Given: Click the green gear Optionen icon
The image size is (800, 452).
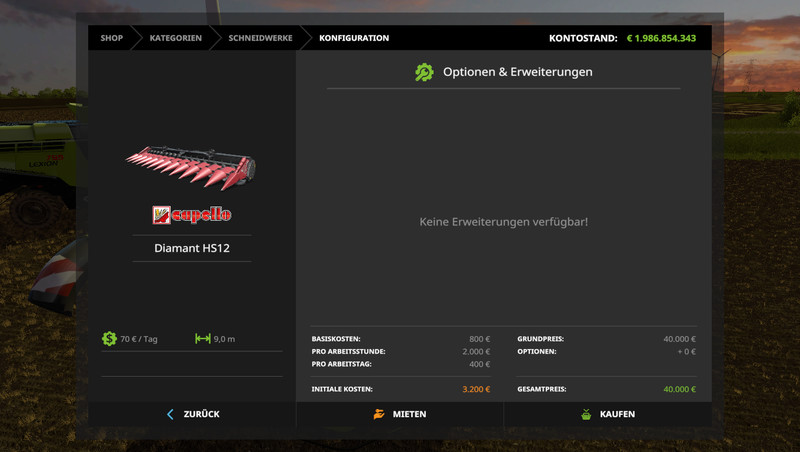Looking at the screenshot, I should tap(424, 72).
